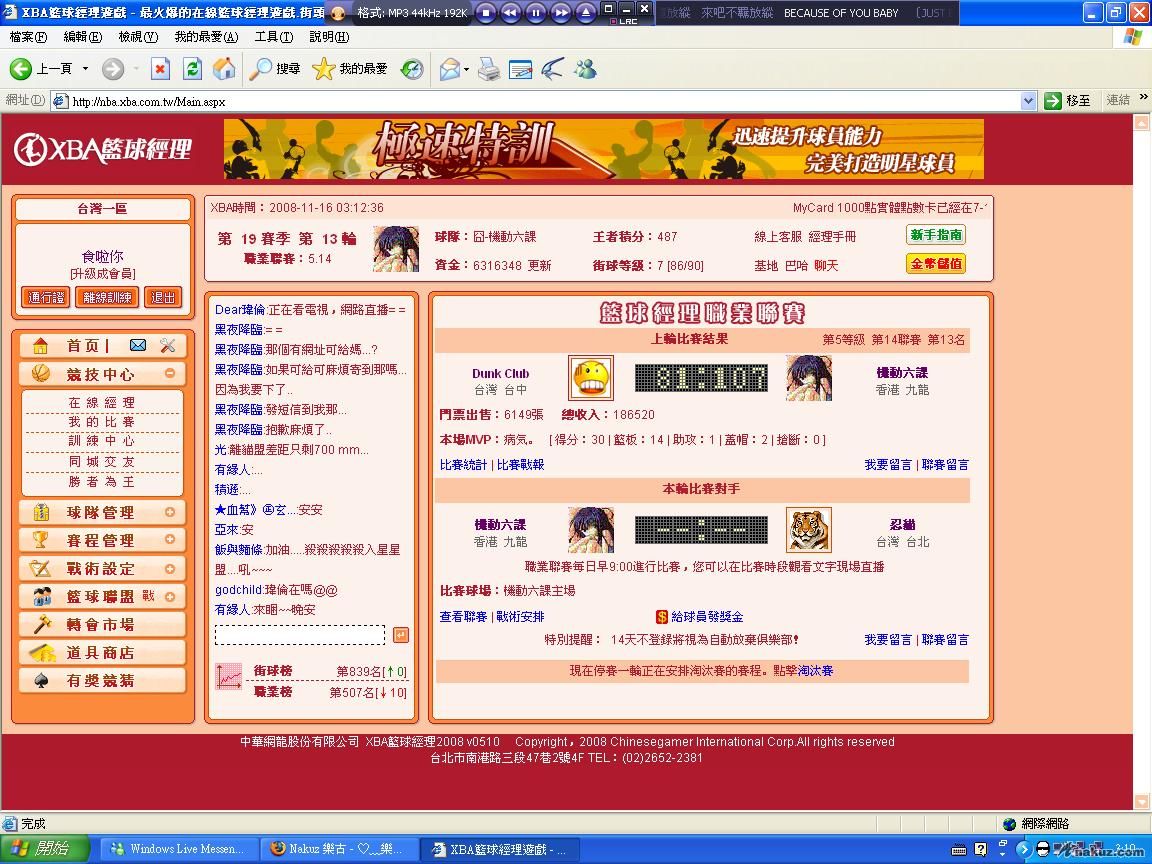Click the chat send arrow icon

[400, 635]
